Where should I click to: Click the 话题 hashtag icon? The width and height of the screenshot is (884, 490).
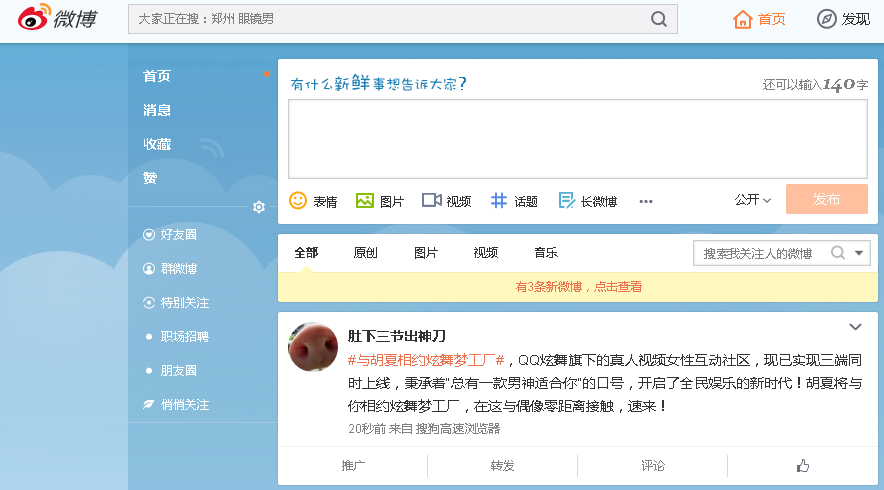point(499,200)
